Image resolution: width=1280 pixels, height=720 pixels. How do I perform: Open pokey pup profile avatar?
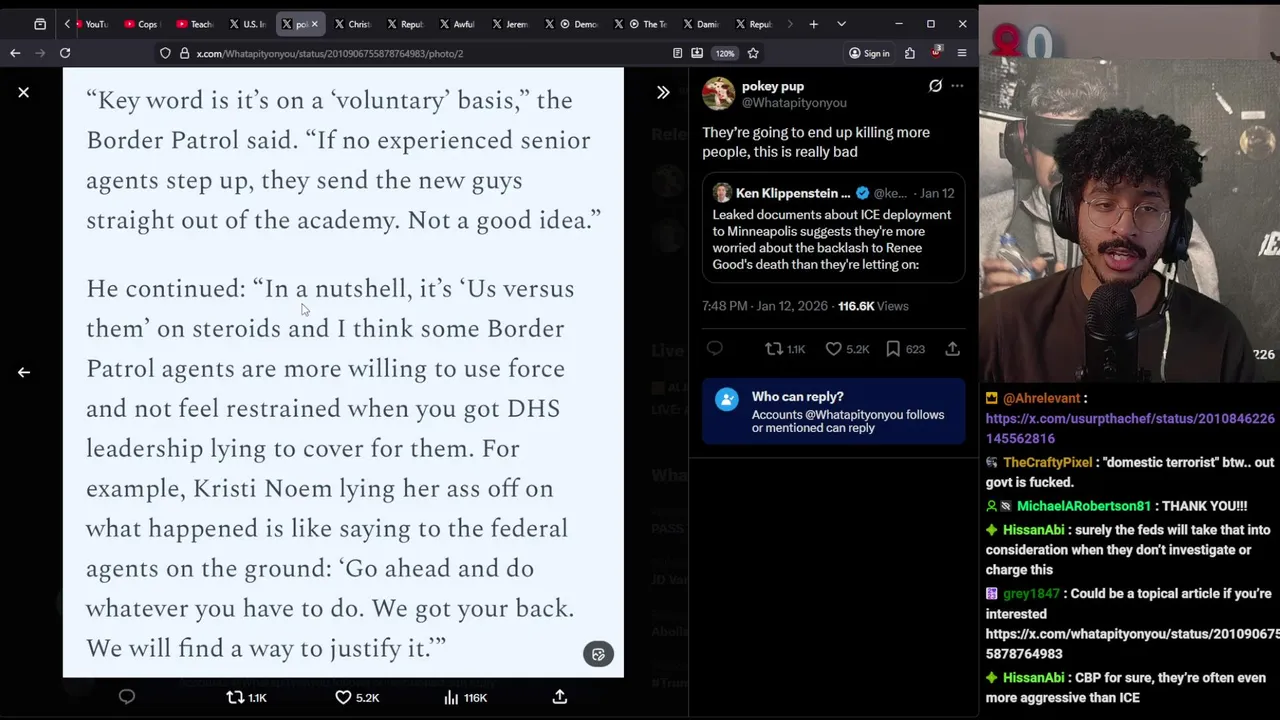pos(718,94)
